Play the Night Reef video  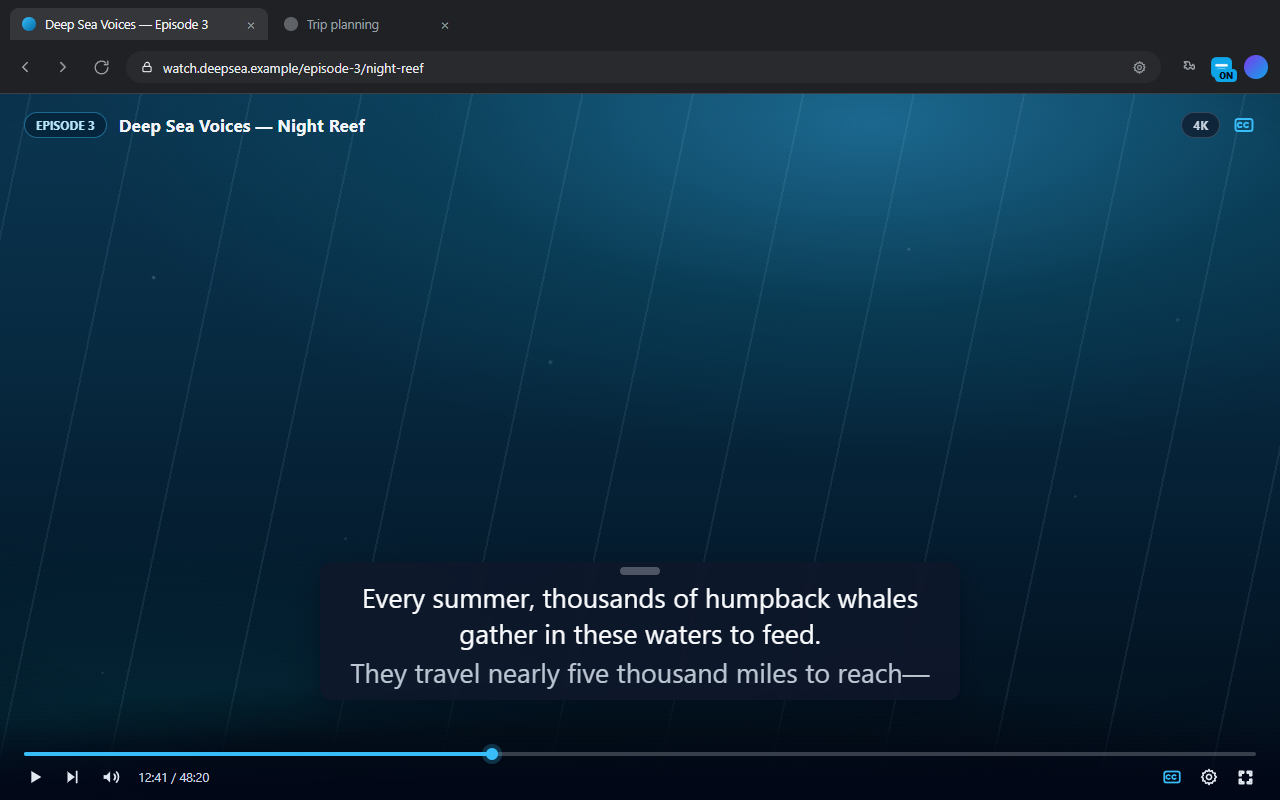[35, 777]
